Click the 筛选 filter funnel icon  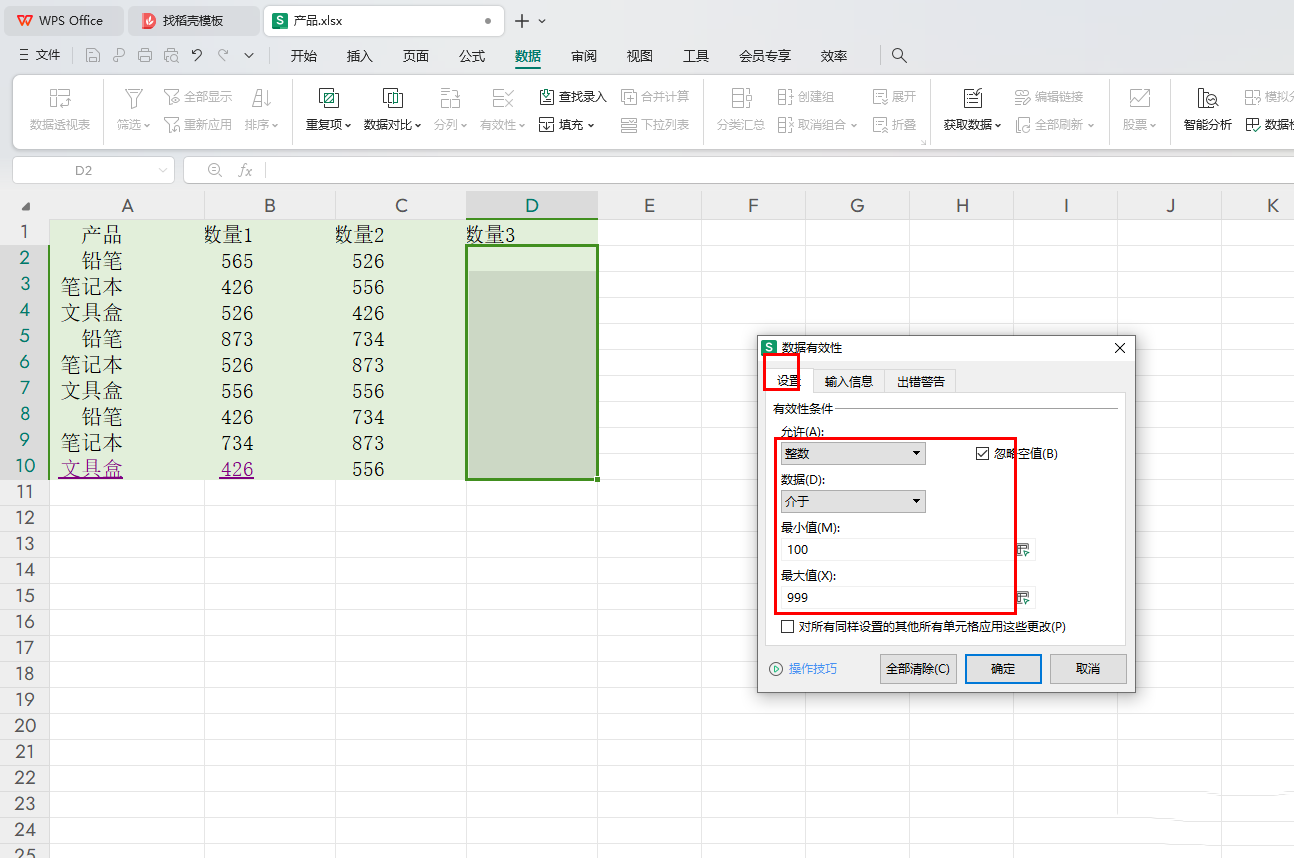point(133,98)
